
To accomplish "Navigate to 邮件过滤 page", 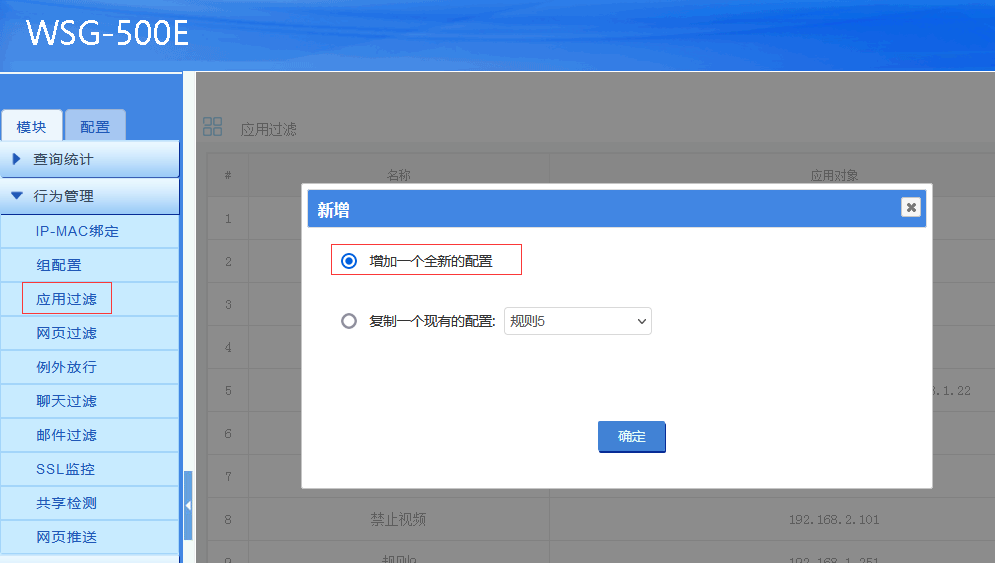I will pos(66,435).
